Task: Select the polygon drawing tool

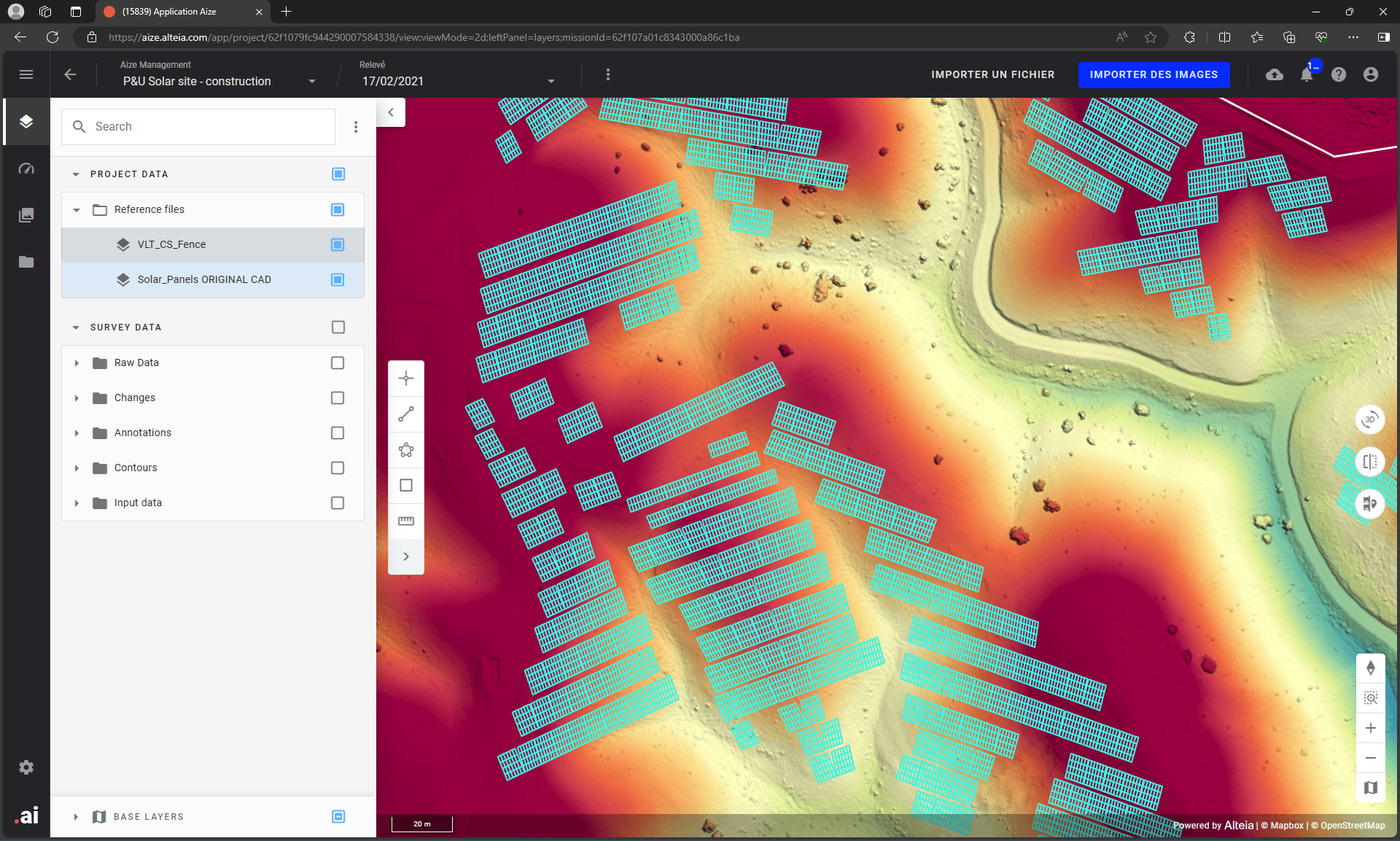Action: (406, 450)
